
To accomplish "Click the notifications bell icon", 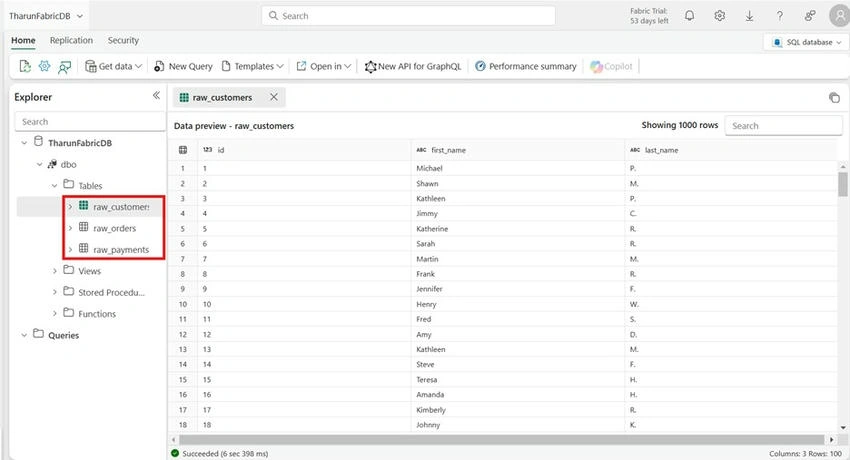I will [x=690, y=16].
